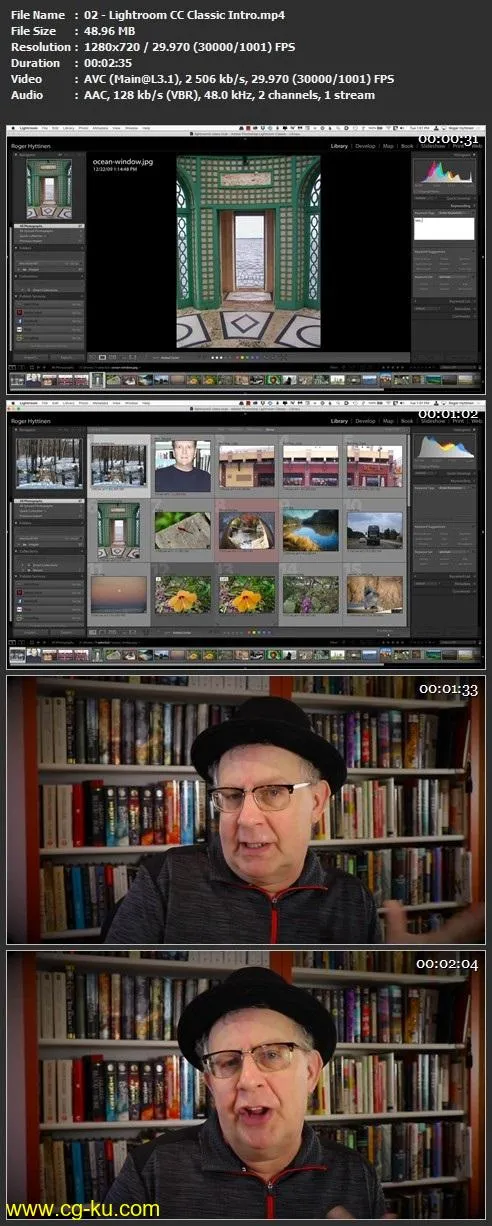The width and height of the screenshot is (492, 1226).
Task: Click the keyword tags text box in loupe frame
Action: 446,228
